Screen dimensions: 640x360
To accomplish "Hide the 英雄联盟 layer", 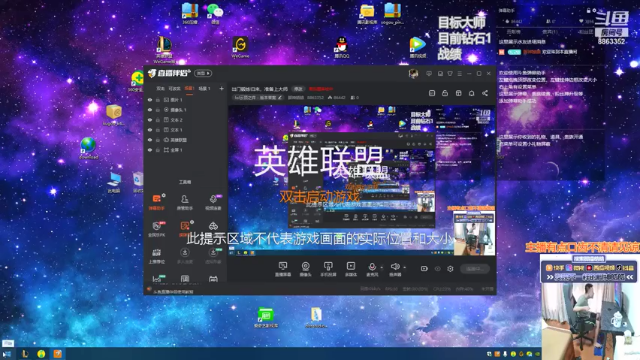I will coord(150,140).
